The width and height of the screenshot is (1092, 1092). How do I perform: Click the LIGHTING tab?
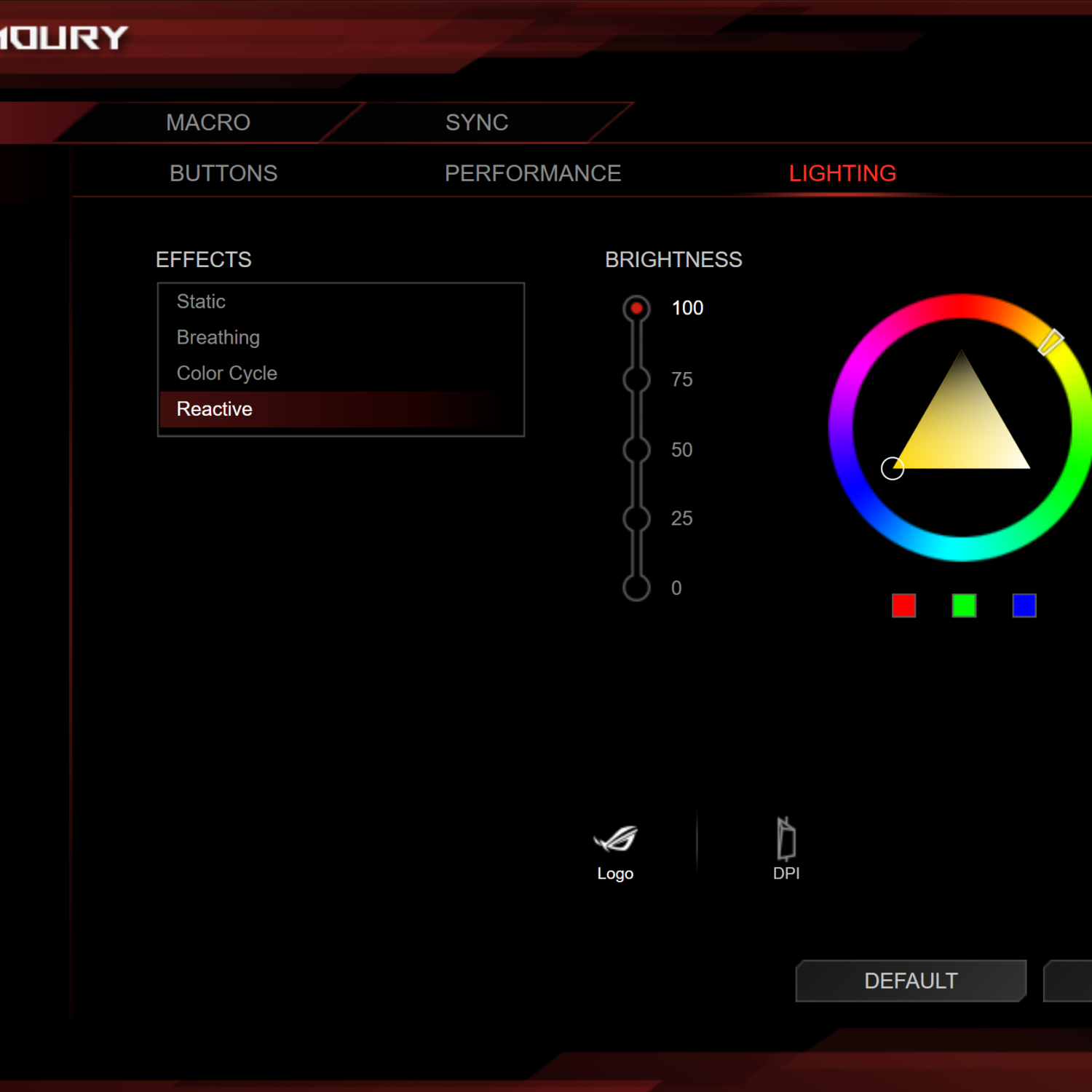[x=842, y=173]
